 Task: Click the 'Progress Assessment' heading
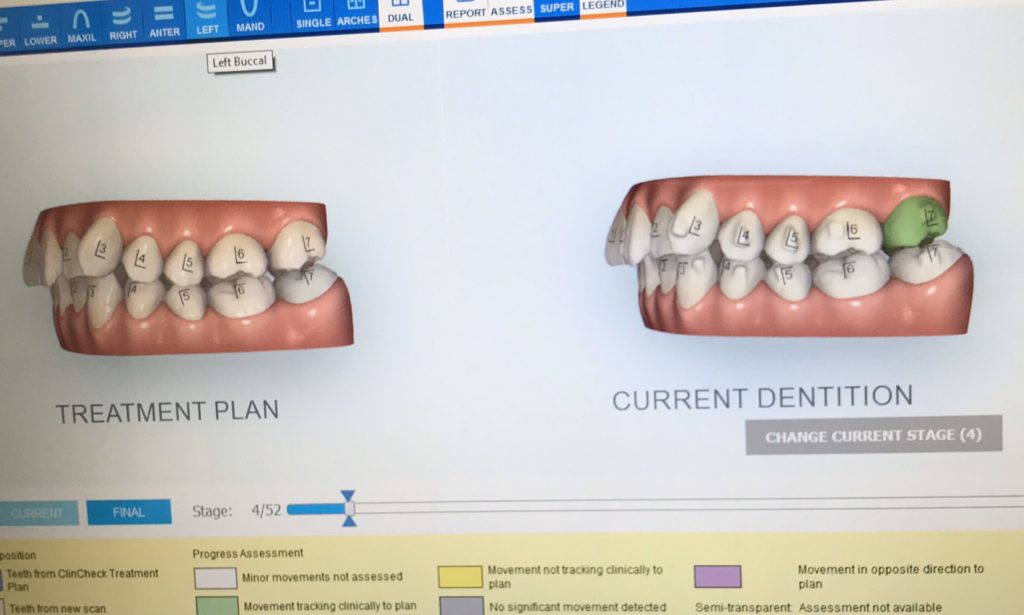tap(248, 553)
